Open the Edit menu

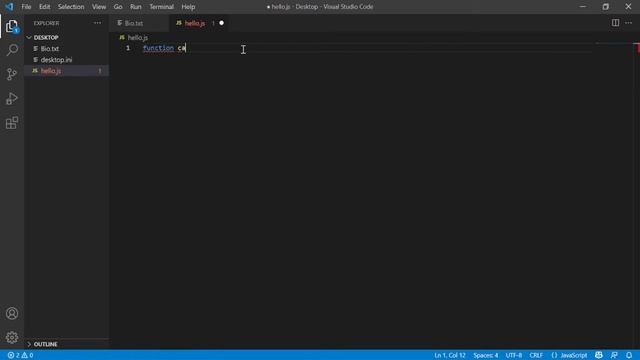[x=44, y=7]
